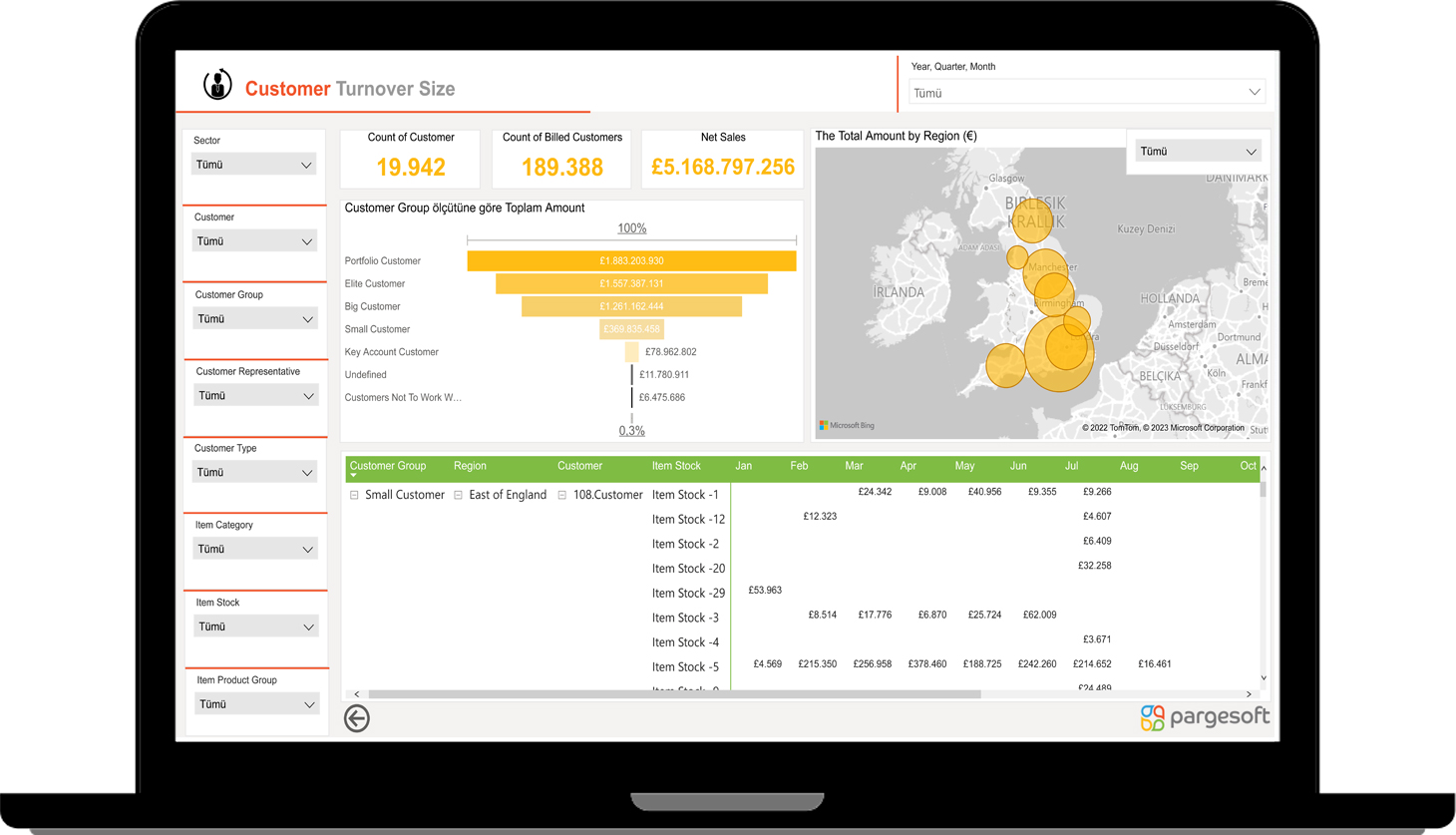Open the Sector dropdown
The height and width of the screenshot is (835, 1456).
[253, 165]
